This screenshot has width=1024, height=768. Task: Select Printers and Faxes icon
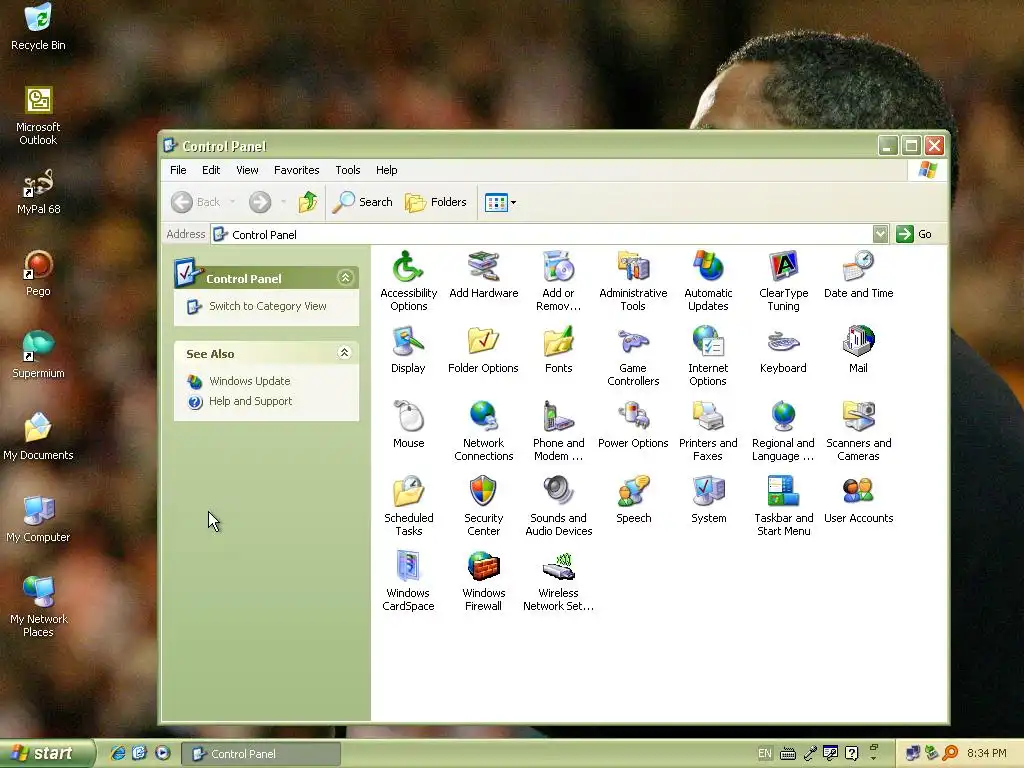708,431
